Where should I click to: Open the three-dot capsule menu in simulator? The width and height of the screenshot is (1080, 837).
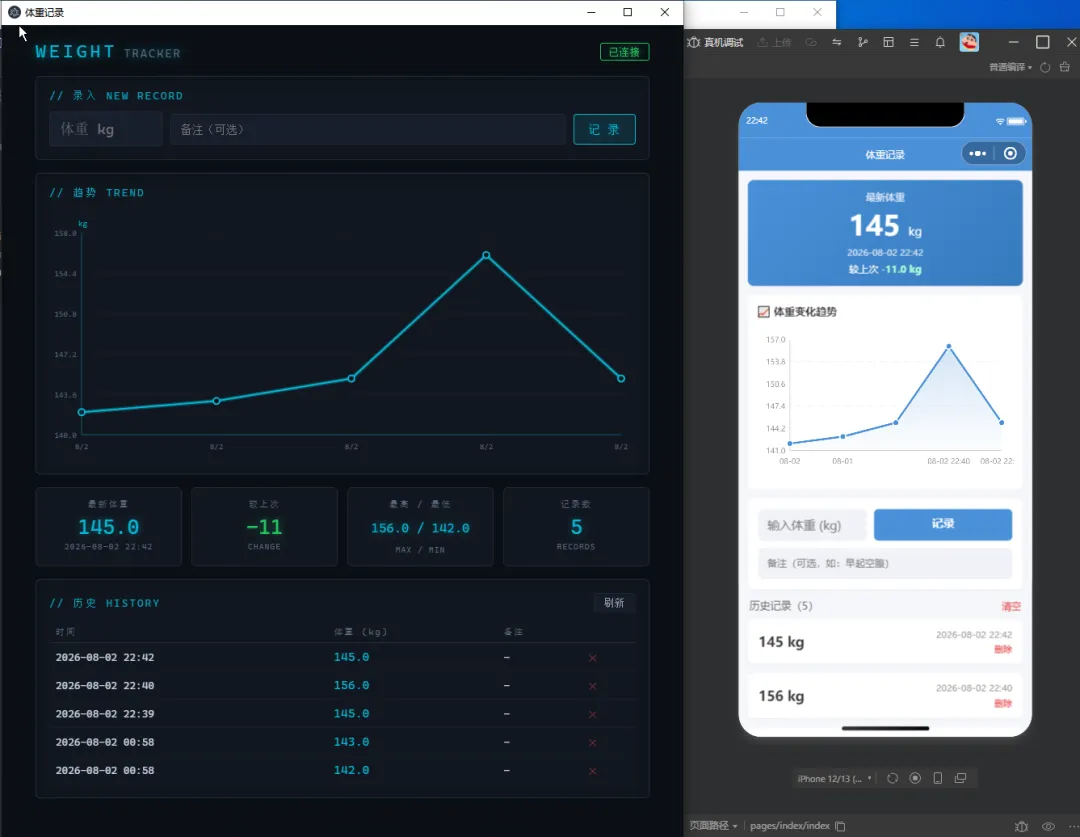point(977,154)
